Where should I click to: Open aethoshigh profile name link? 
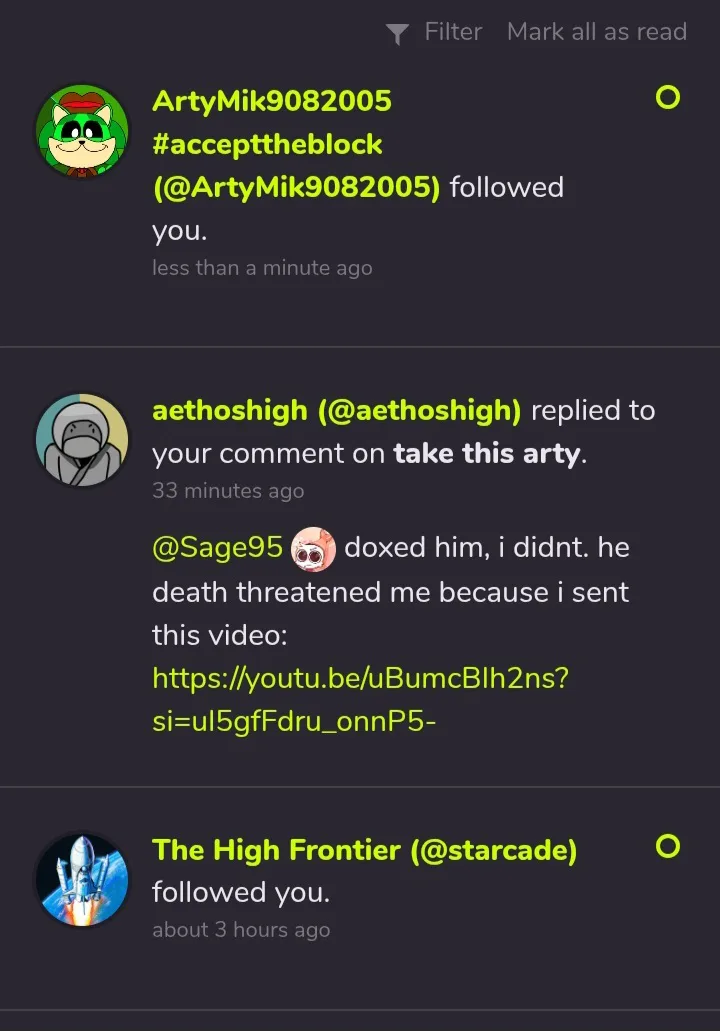click(336, 410)
